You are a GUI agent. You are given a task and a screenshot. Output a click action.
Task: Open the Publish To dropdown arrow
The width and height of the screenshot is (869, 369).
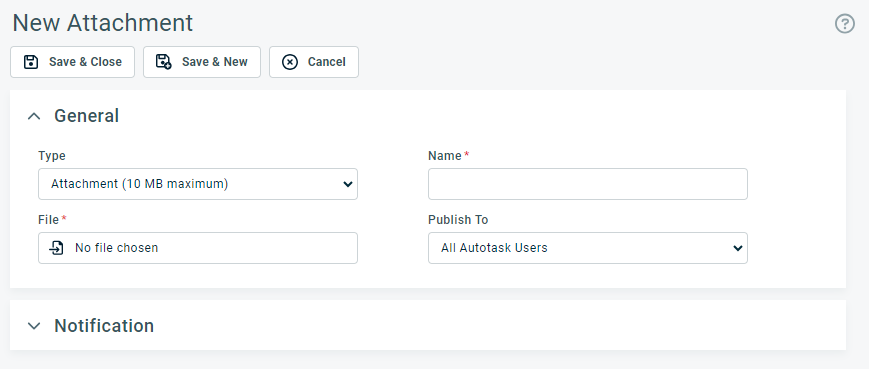click(738, 248)
